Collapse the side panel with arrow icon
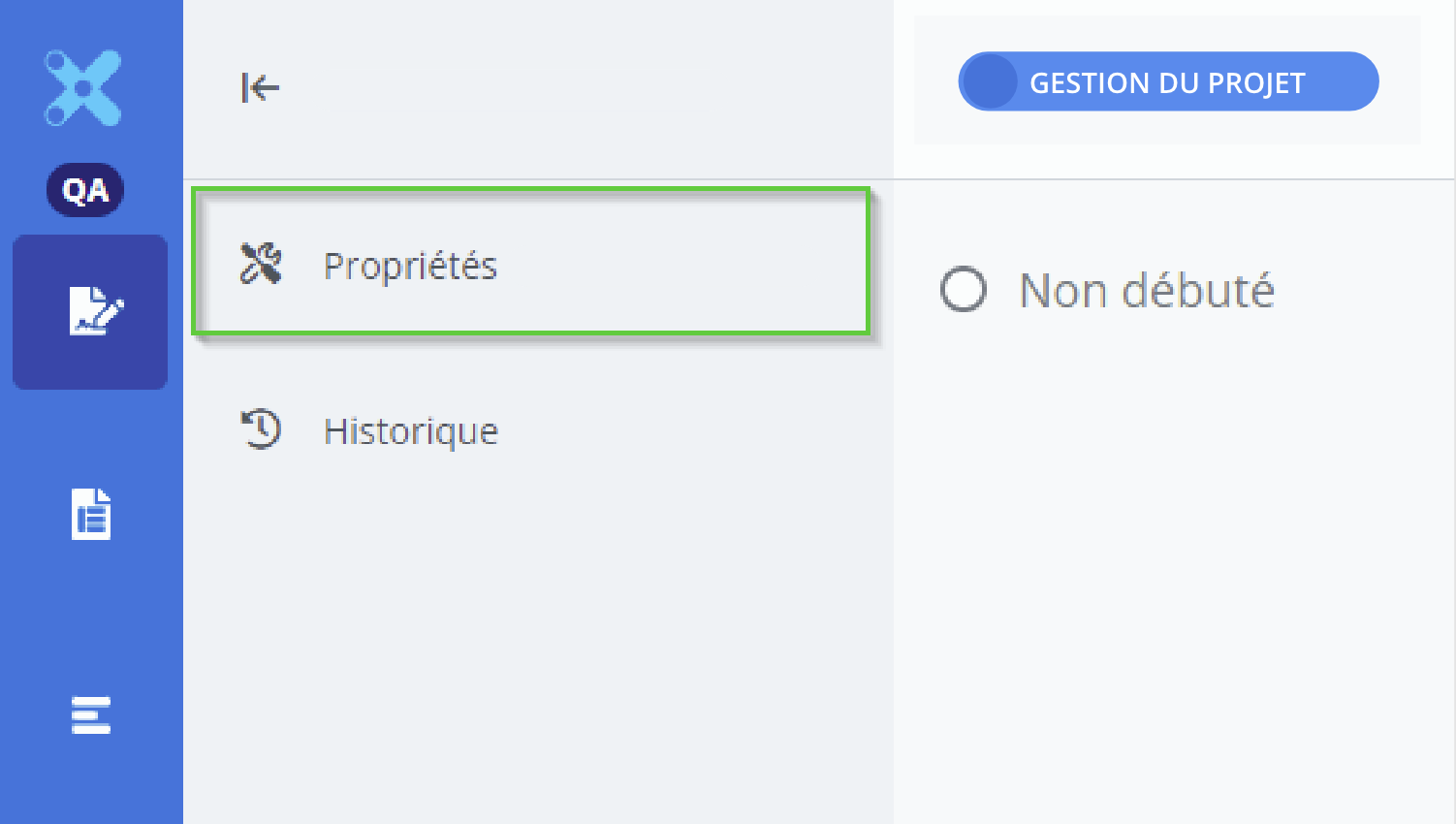The height and width of the screenshot is (824, 1456). (x=260, y=87)
